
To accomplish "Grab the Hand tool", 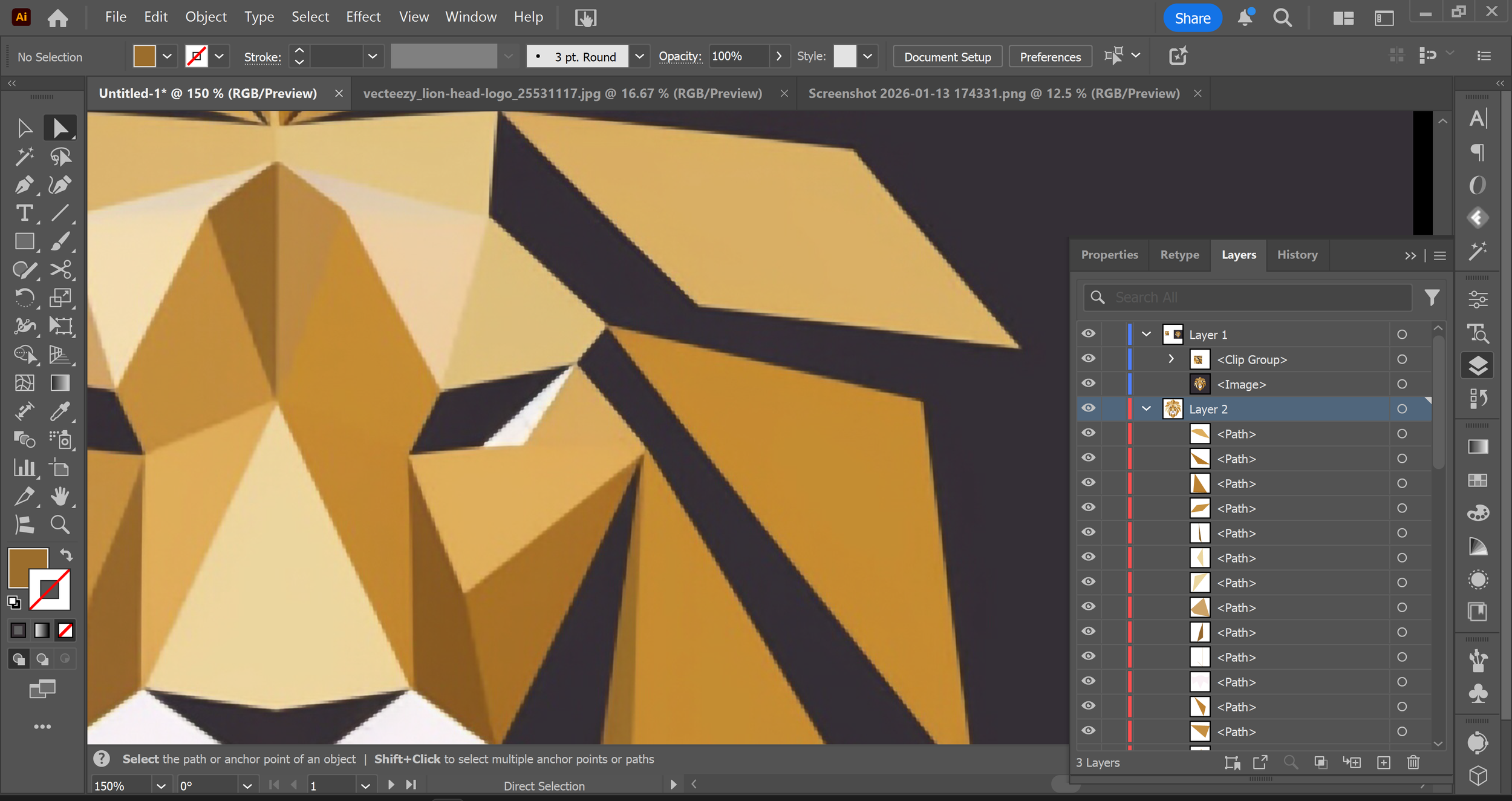I will pos(60,496).
